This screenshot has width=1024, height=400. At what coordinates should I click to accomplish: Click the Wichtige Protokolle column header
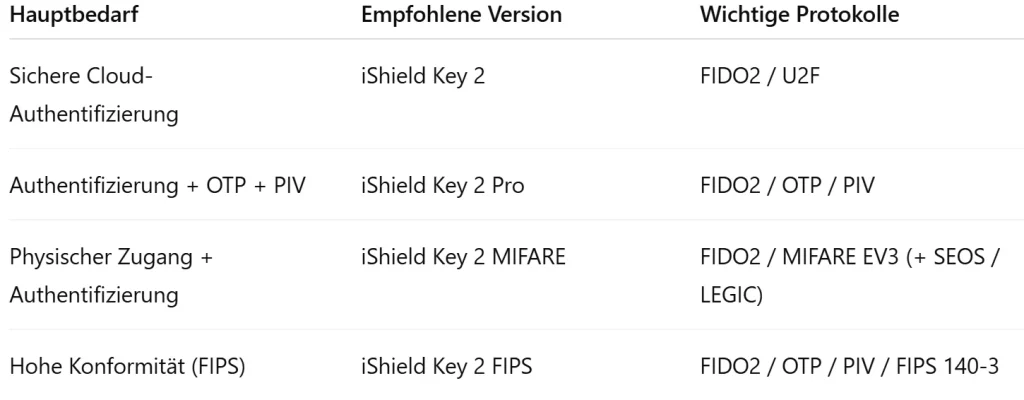(799, 15)
